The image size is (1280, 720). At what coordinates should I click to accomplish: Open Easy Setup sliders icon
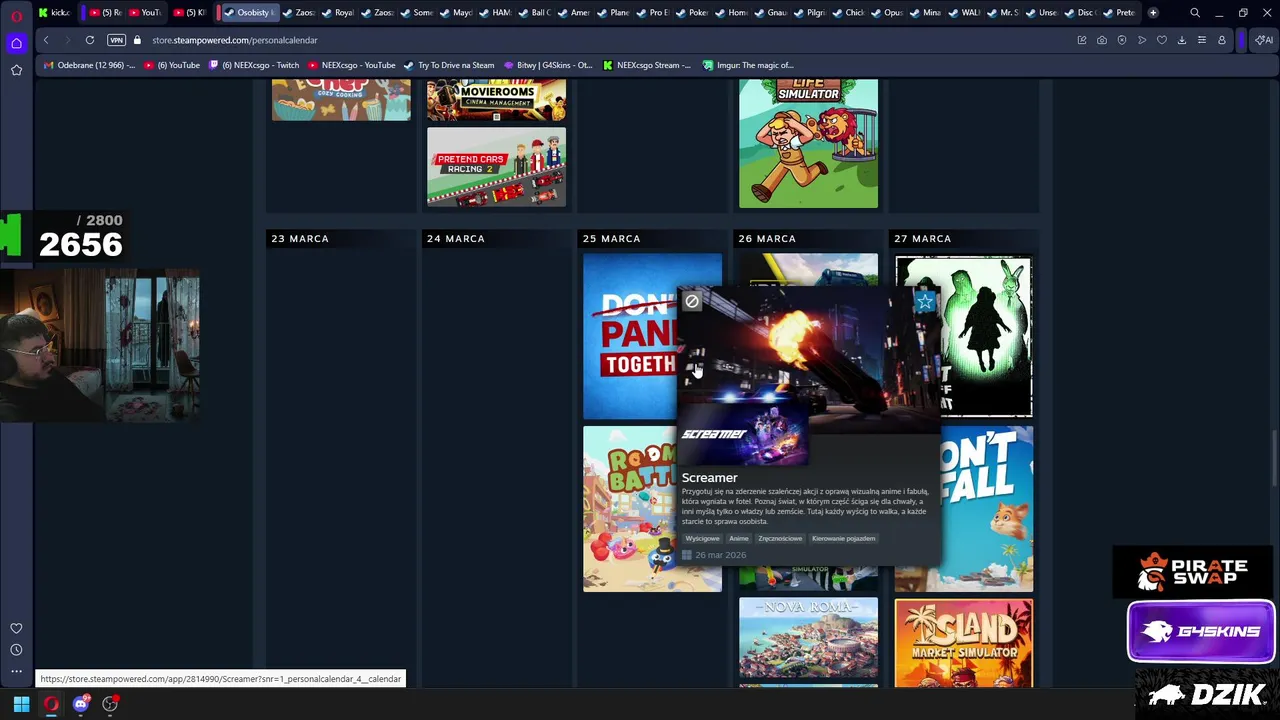click(x=1202, y=40)
